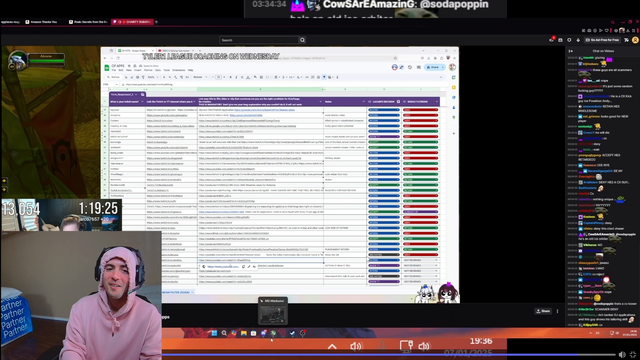Image resolution: width=640 pixels, height=360 pixels.
Task: Open fill color picker in Sheets toolbar
Action: click(256, 77)
